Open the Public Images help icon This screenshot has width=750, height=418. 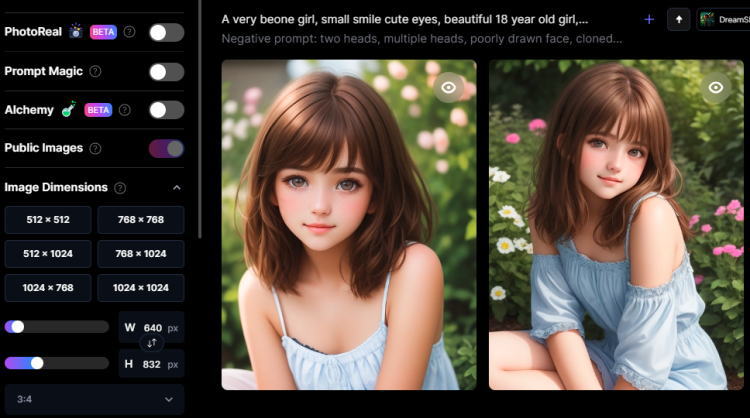click(95, 148)
